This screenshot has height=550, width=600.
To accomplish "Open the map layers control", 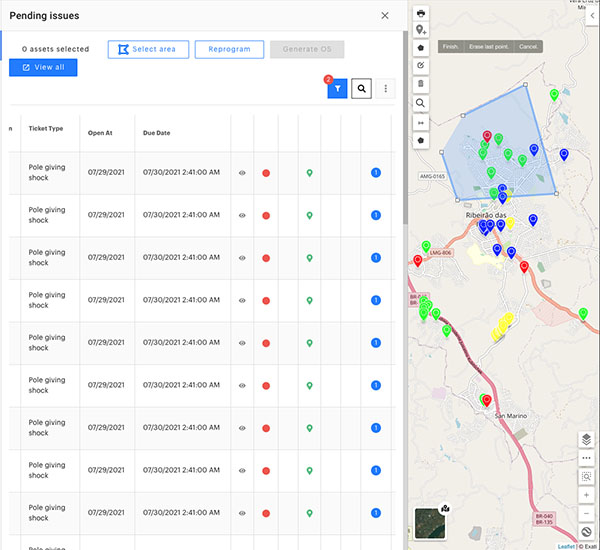I will coord(586,439).
